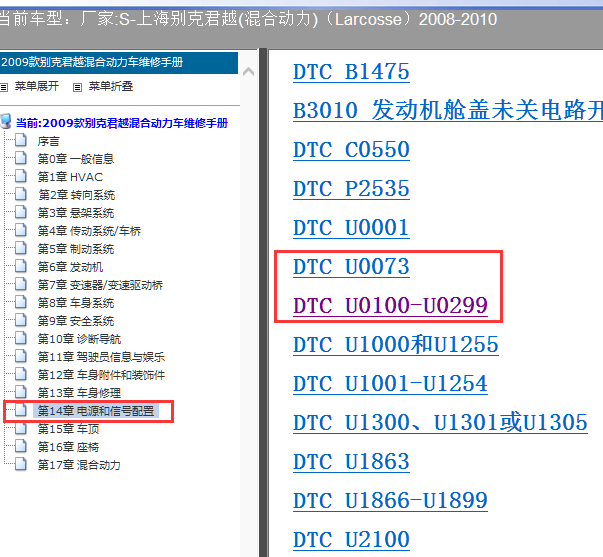Click the tree panel scroll-up arrow
This screenshot has height=557, width=603.
coord(249,72)
